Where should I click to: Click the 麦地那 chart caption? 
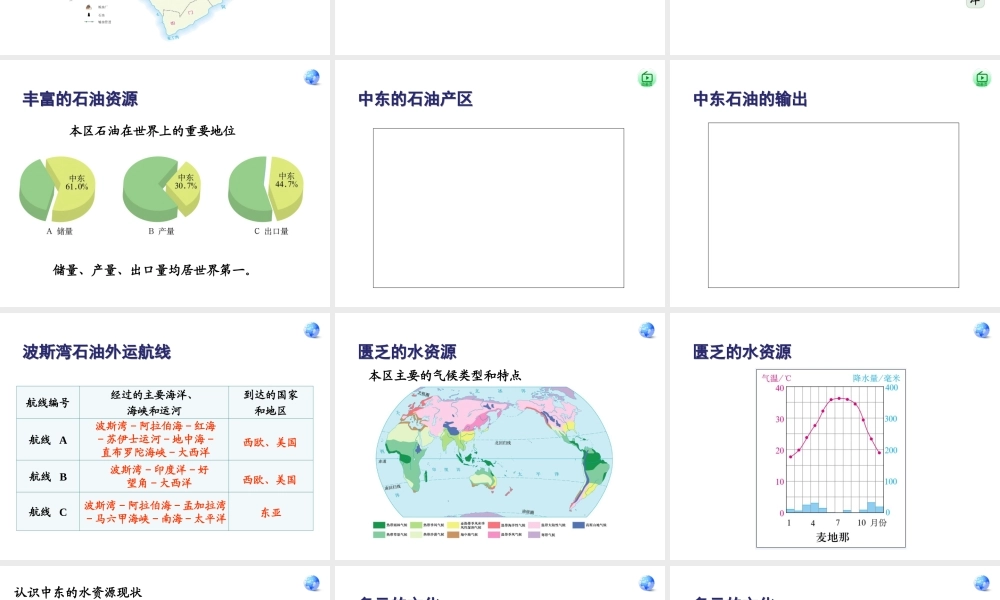pyautogui.click(x=832, y=538)
